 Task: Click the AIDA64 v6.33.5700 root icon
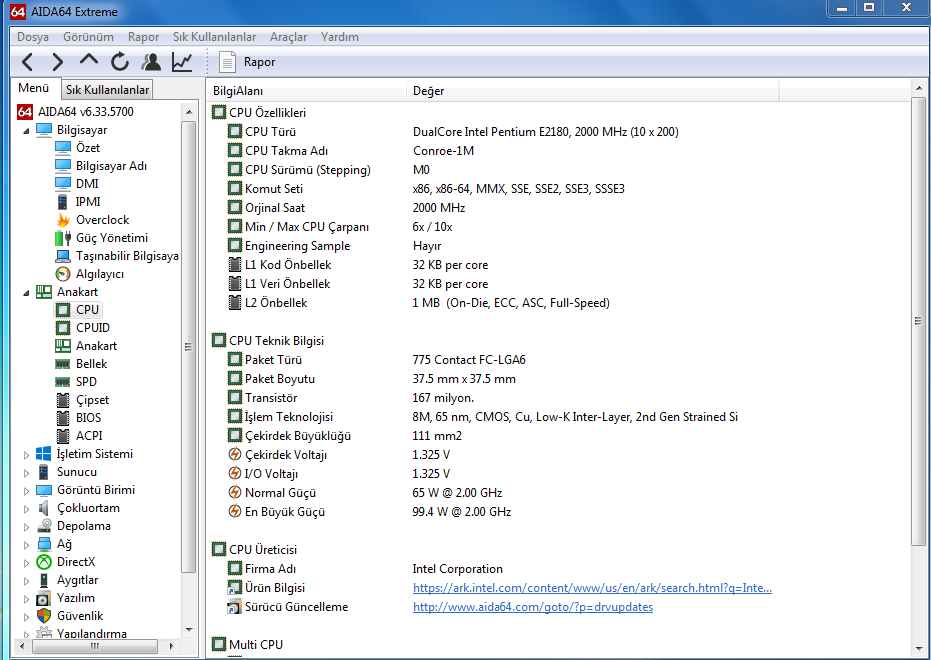point(25,112)
